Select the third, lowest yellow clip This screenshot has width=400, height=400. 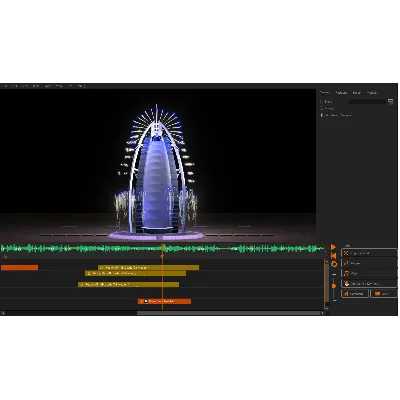coord(128,284)
